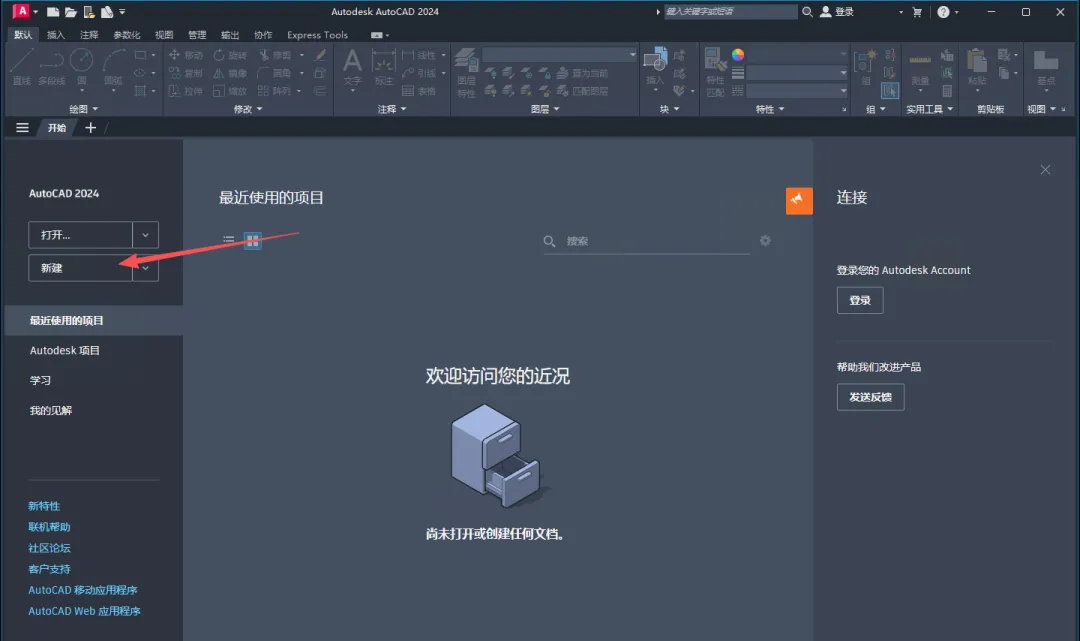
Task: Select the Circle (圆) tool
Action: click(x=81, y=67)
